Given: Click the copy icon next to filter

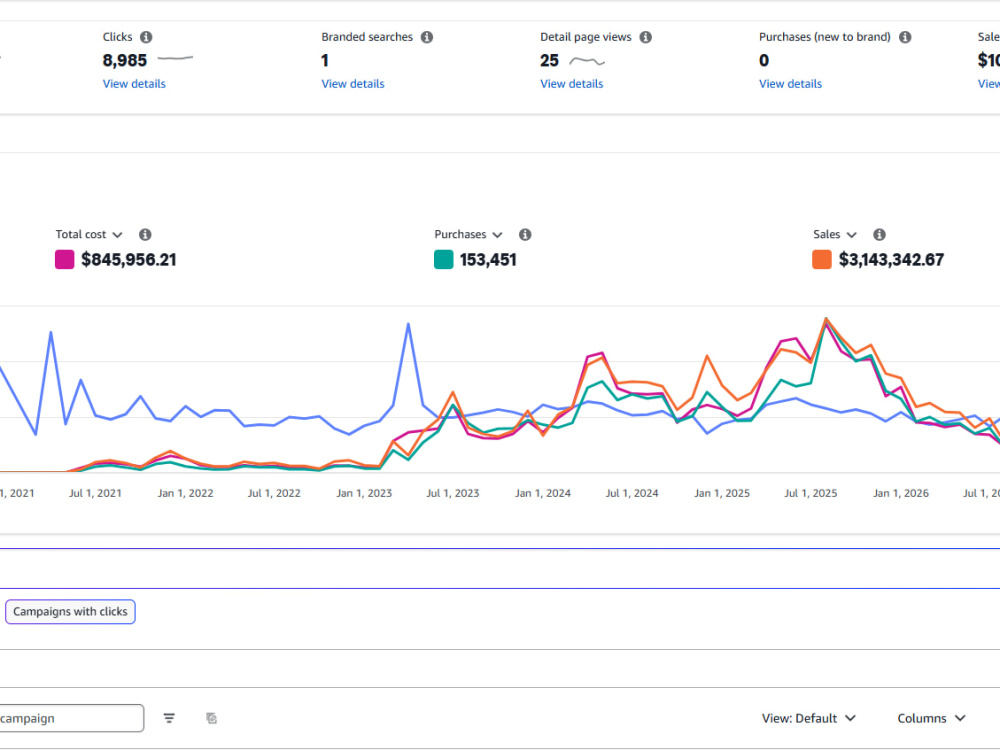Looking at the screenshot, I should 212,719.
